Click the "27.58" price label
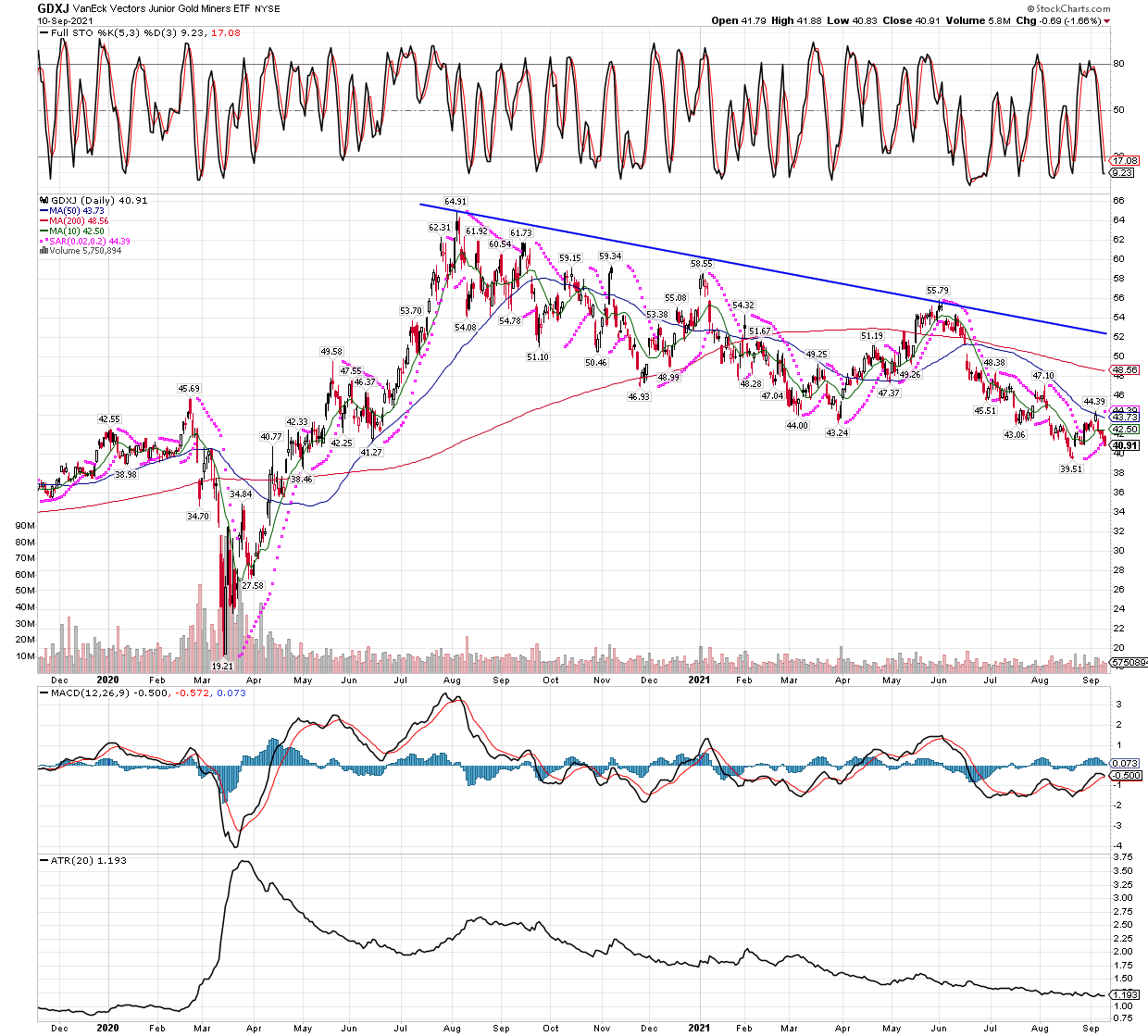Screen dimensions: 1148x1036 point(252,585)
